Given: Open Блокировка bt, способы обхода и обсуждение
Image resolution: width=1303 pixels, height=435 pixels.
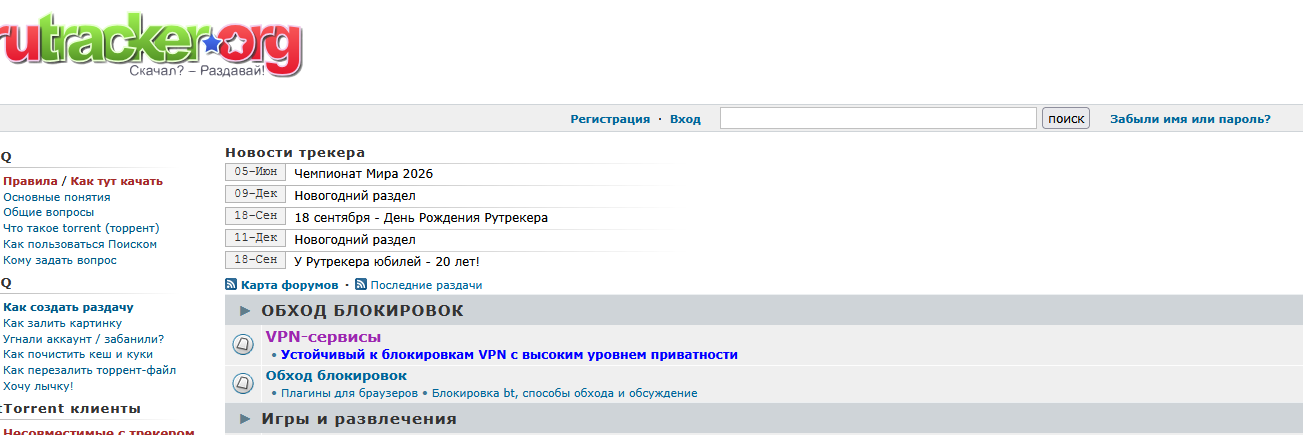Looking at the screenshot, I should [x=565, y=393].
